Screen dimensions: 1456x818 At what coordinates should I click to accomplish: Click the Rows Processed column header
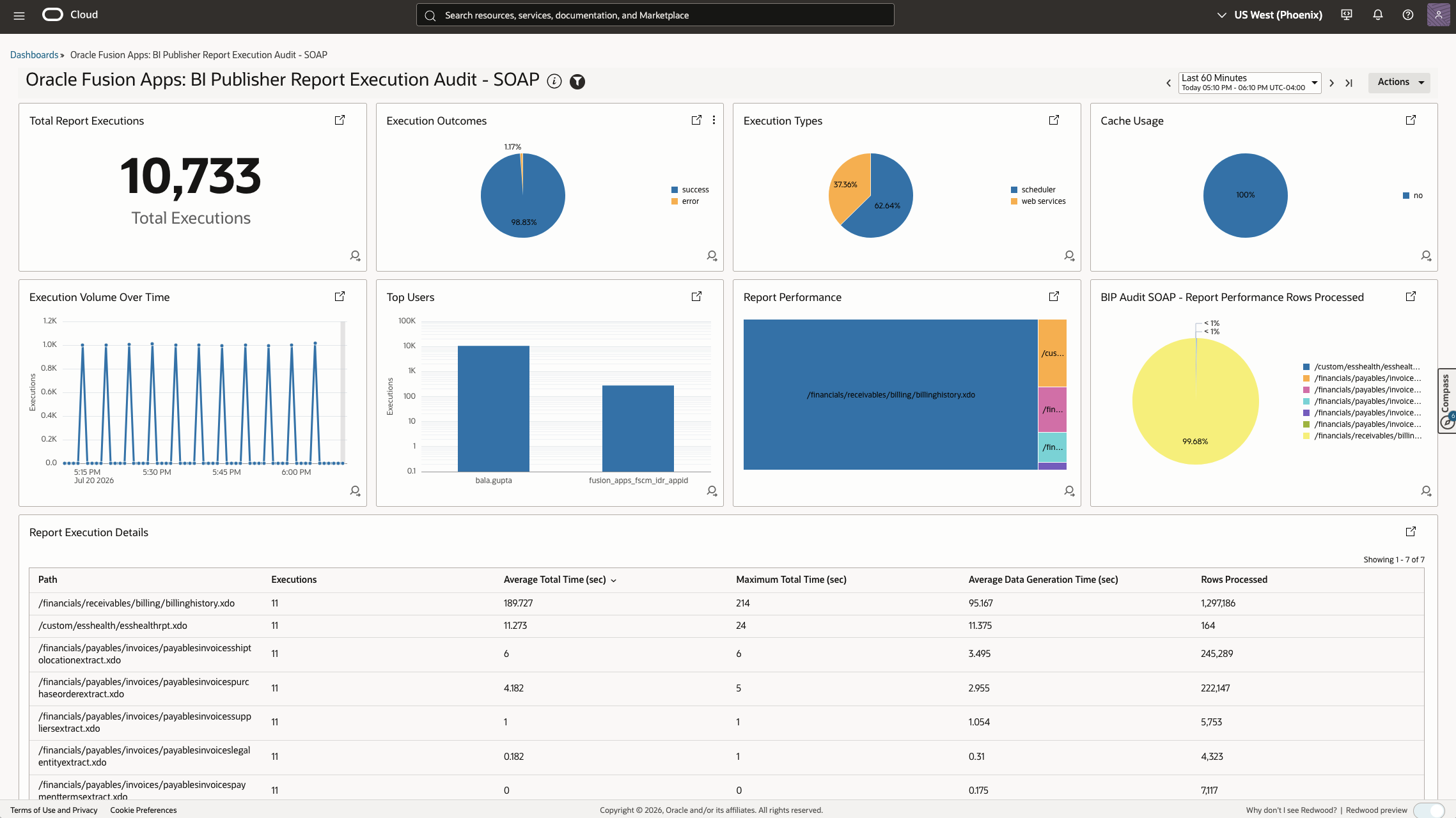[1233, 580]
